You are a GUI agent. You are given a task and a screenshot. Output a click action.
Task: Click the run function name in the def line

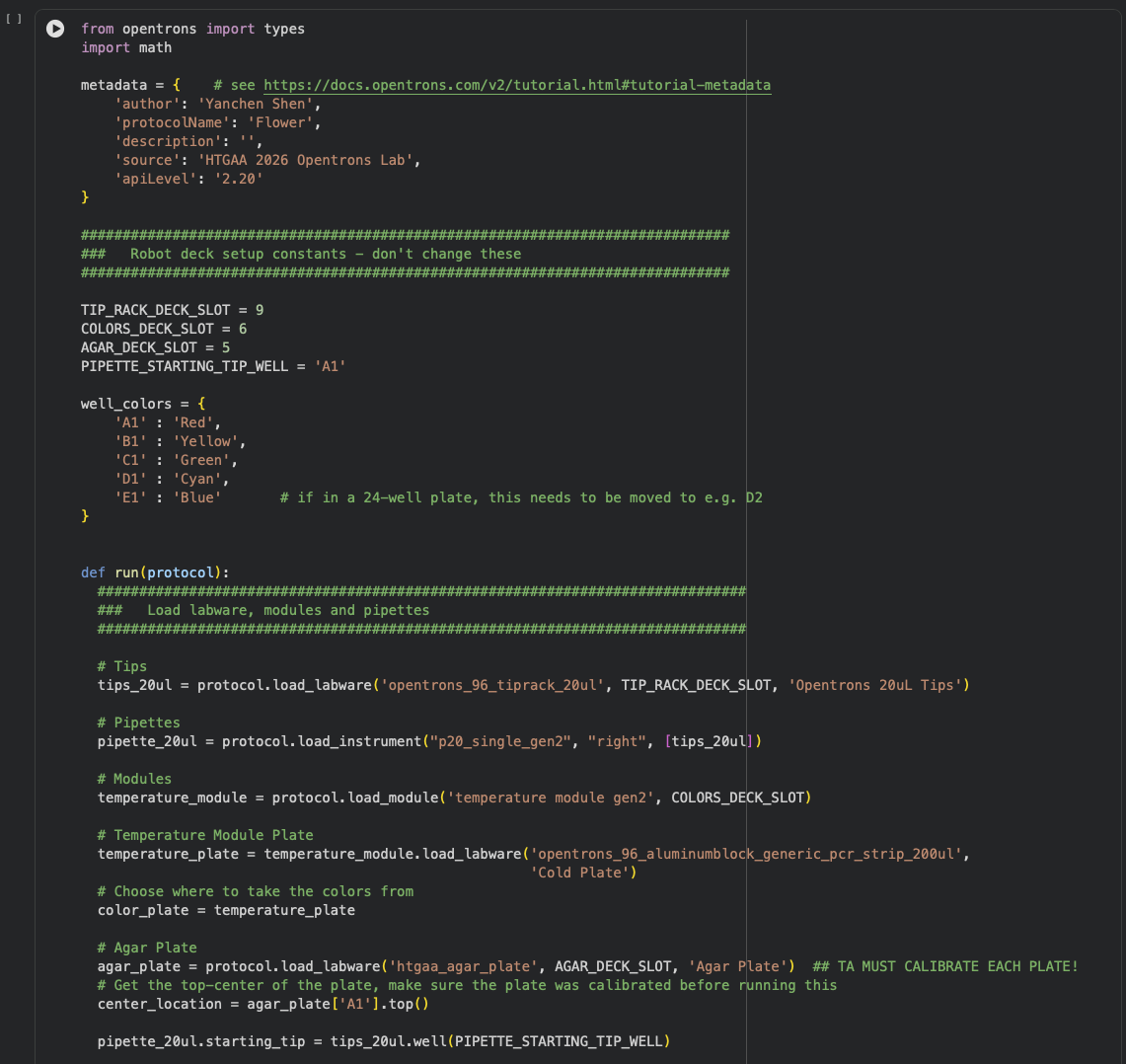click(x=126, y=572)
